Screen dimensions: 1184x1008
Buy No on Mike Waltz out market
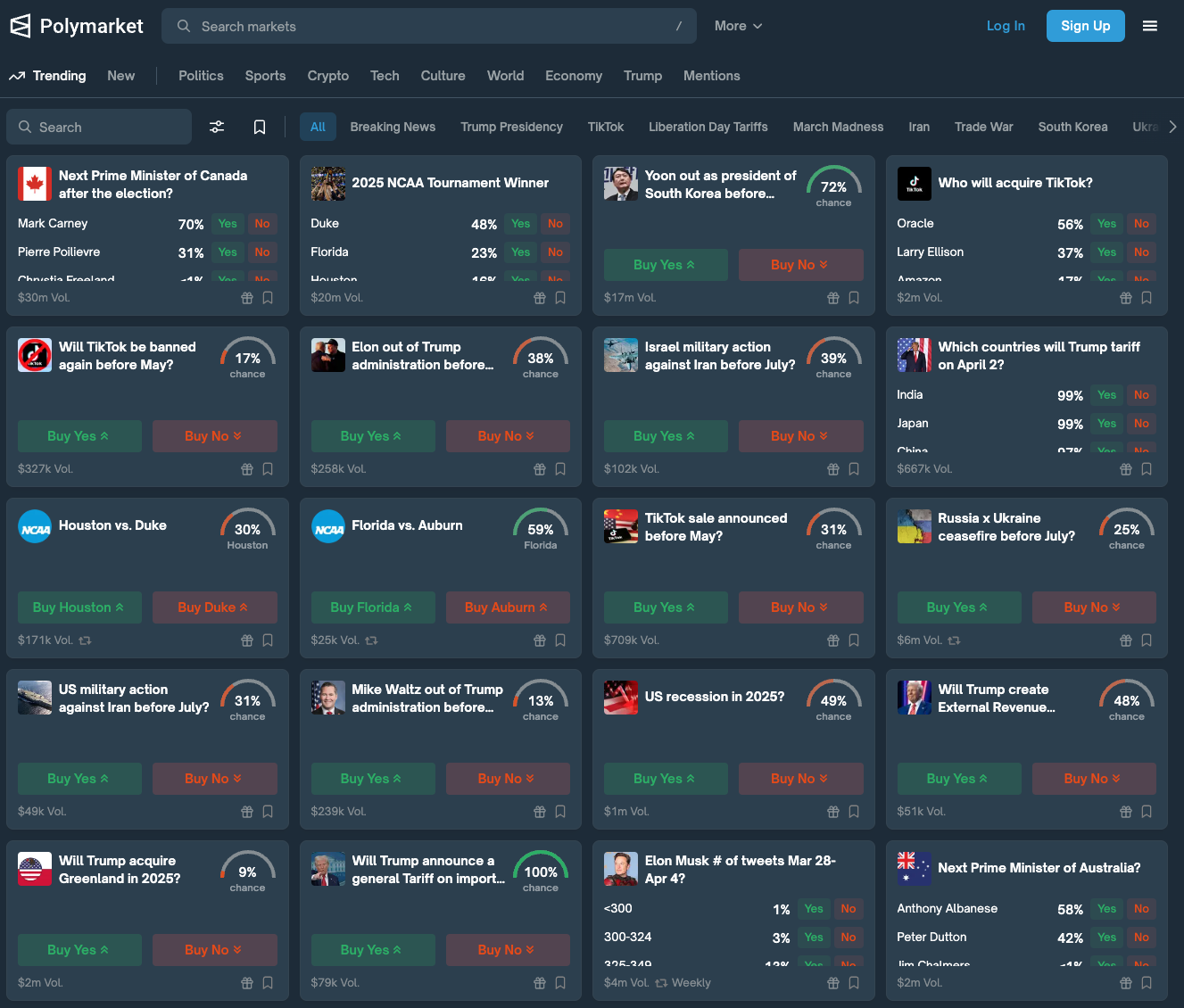[x=508, y=779]
